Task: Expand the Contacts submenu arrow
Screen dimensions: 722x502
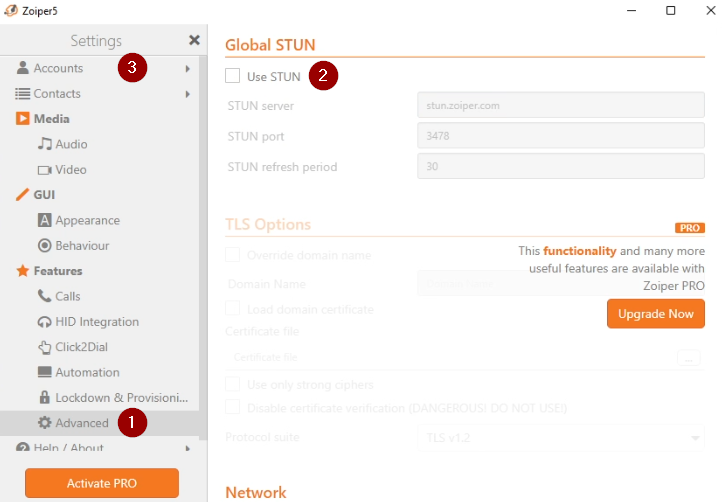Action: tap(187, 94)
